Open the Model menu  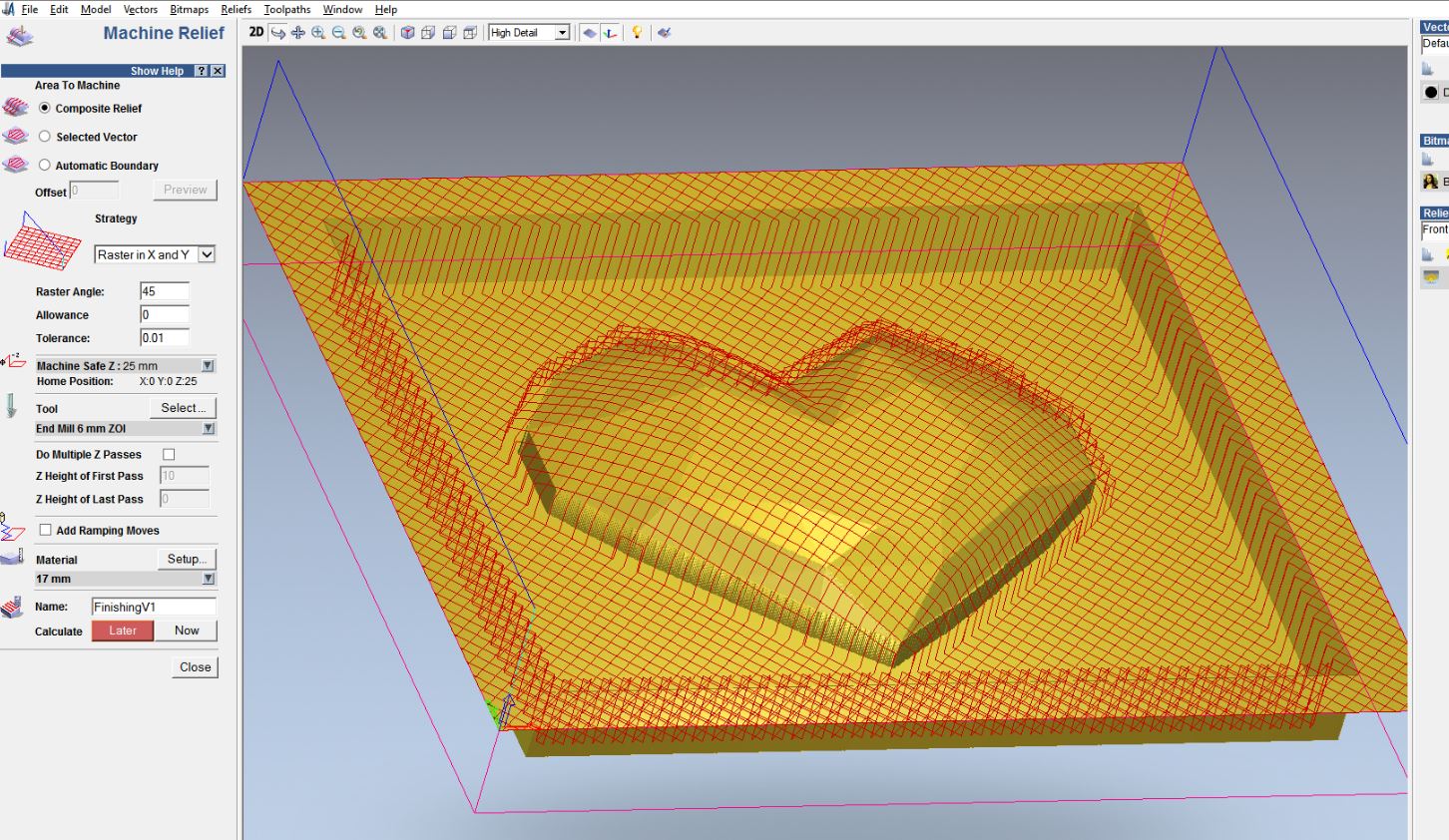click(x=96, y=9)
